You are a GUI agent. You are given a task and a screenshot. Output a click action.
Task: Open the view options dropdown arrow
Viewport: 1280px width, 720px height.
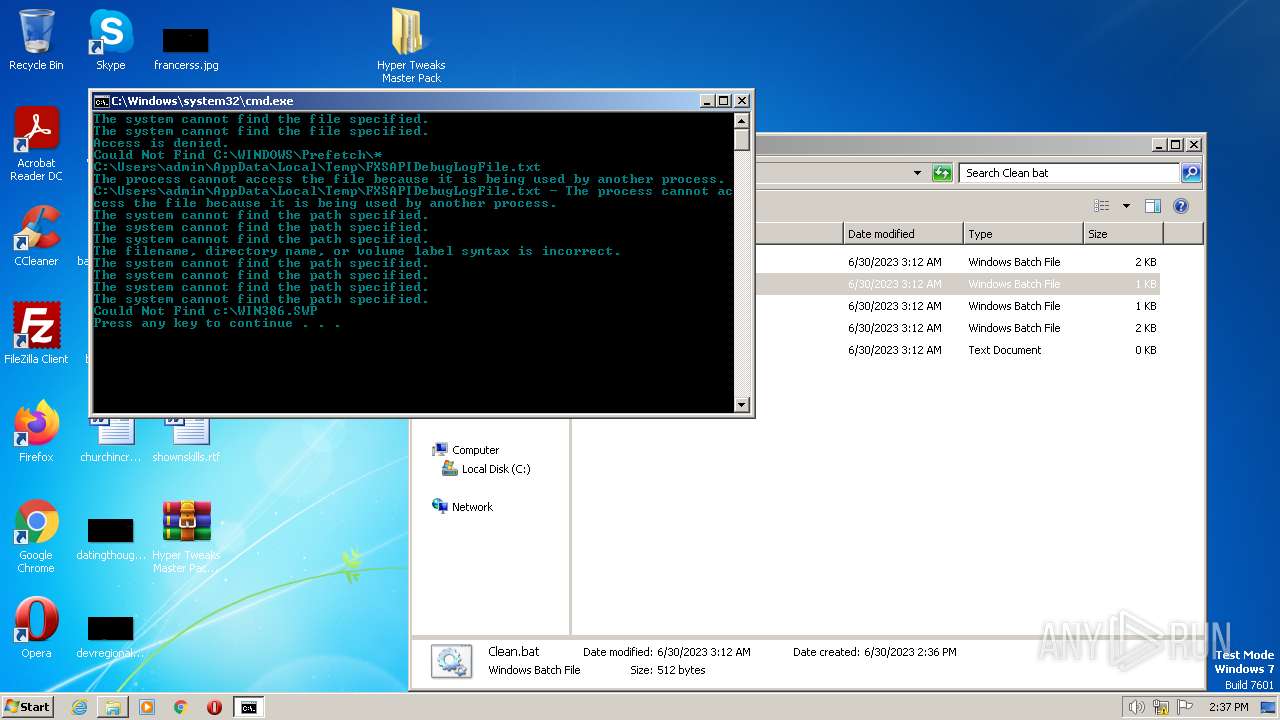[1126, 206]
